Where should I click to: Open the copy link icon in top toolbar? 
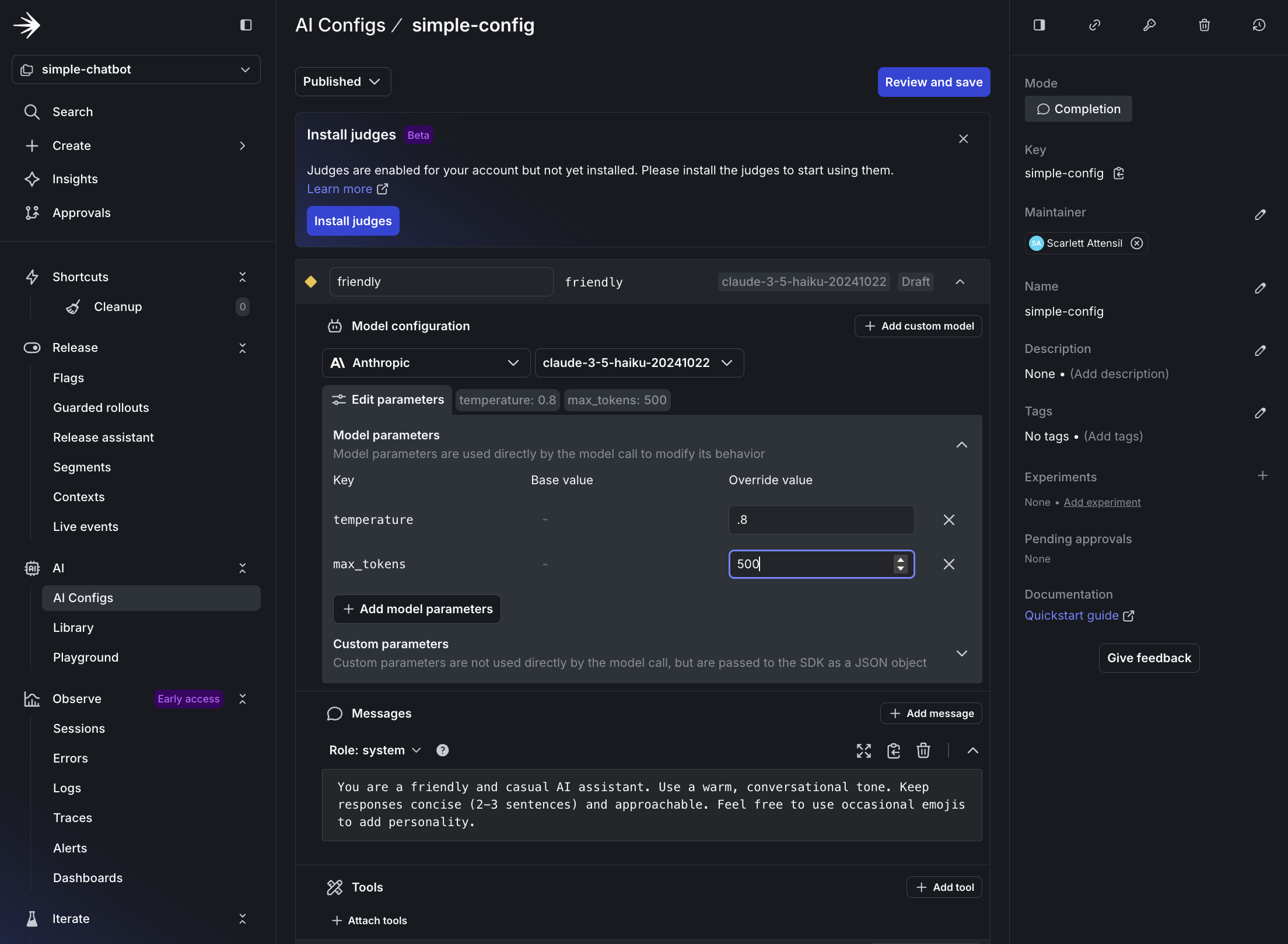click(1094, 25)
